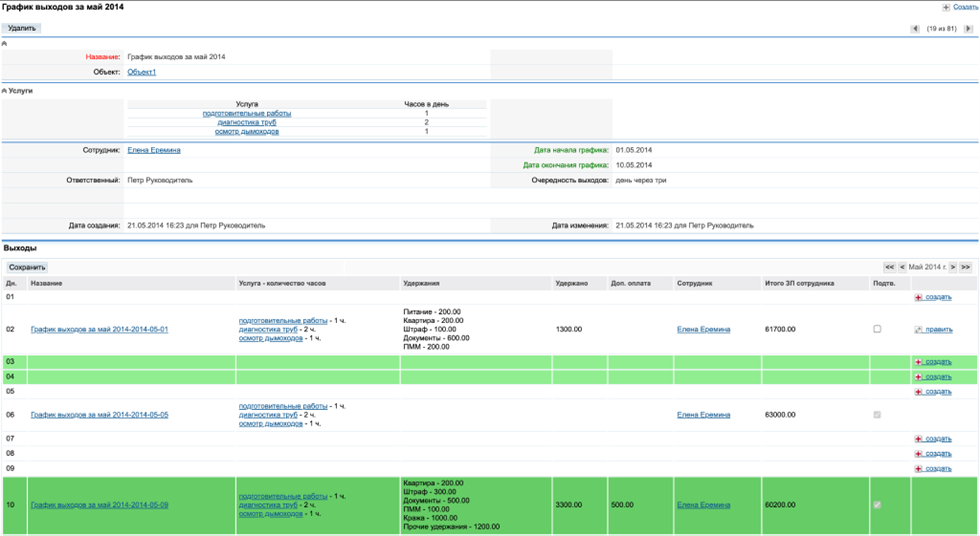The width and height of the screenshot is (980, 536).
Task: Click the red plus icon on day 05 row
Action: tap(919, 392)
